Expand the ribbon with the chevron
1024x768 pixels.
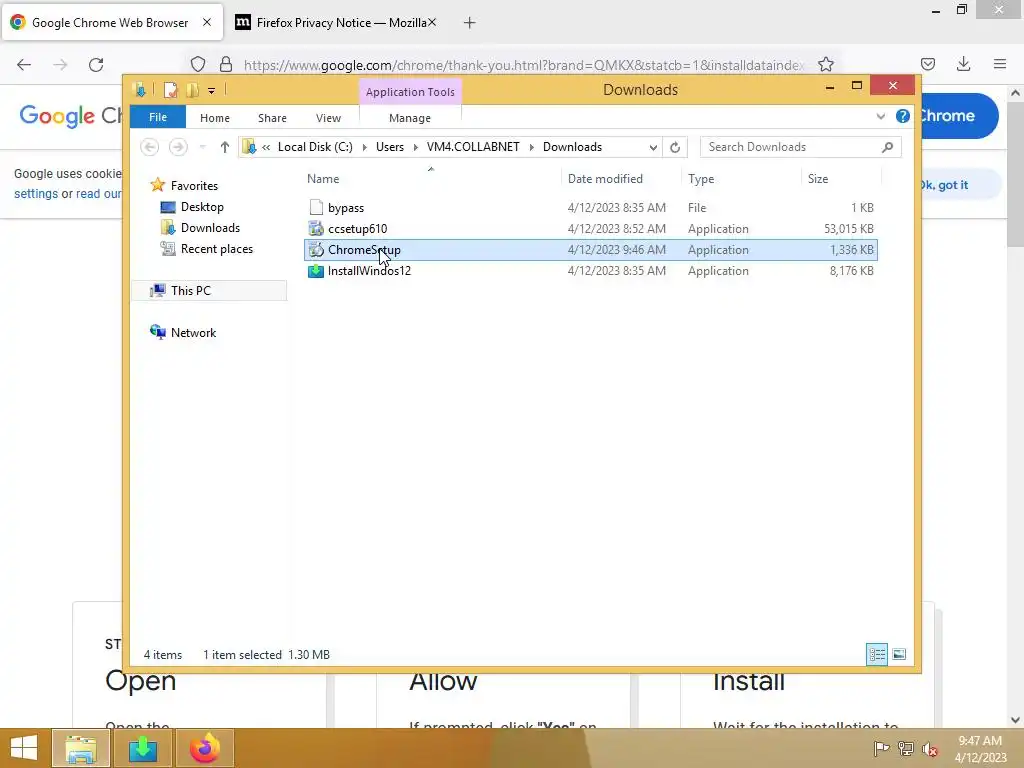(x=881, y=116)
